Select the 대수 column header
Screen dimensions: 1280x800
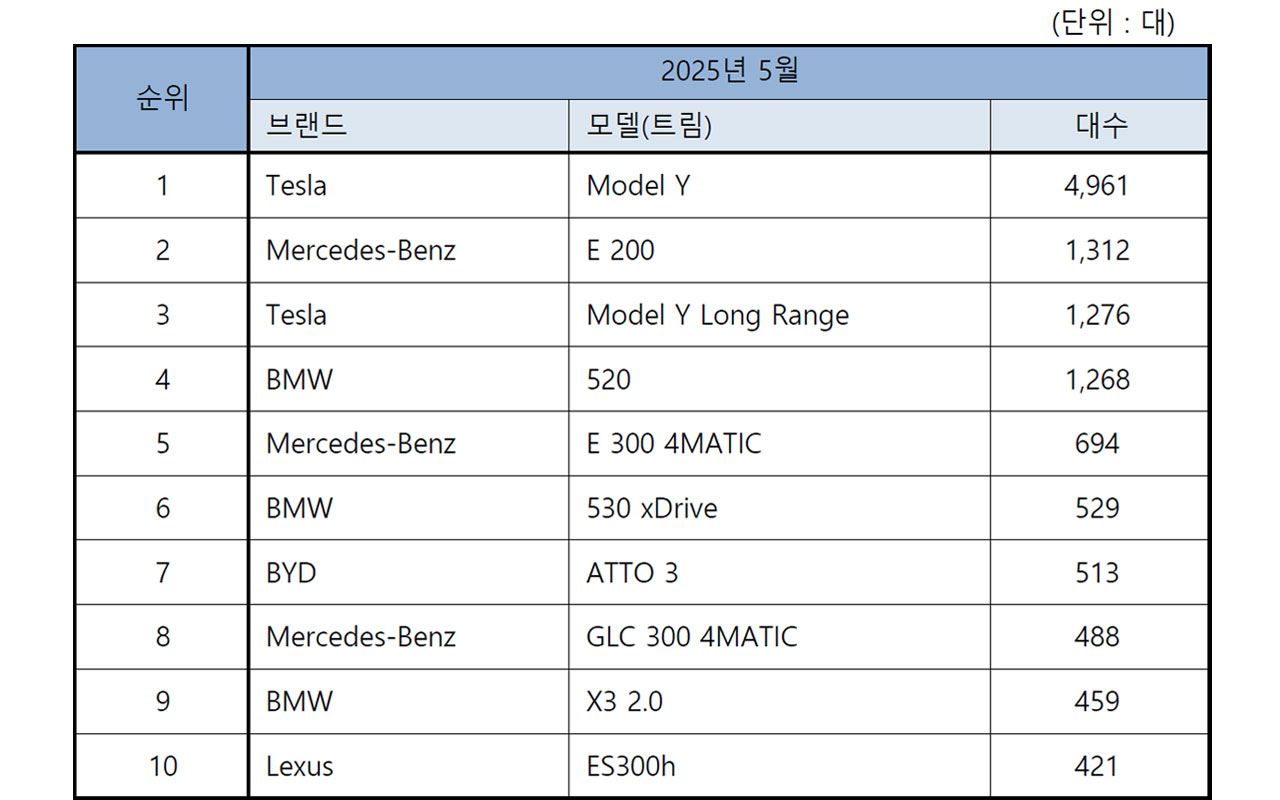[1100, 126]
